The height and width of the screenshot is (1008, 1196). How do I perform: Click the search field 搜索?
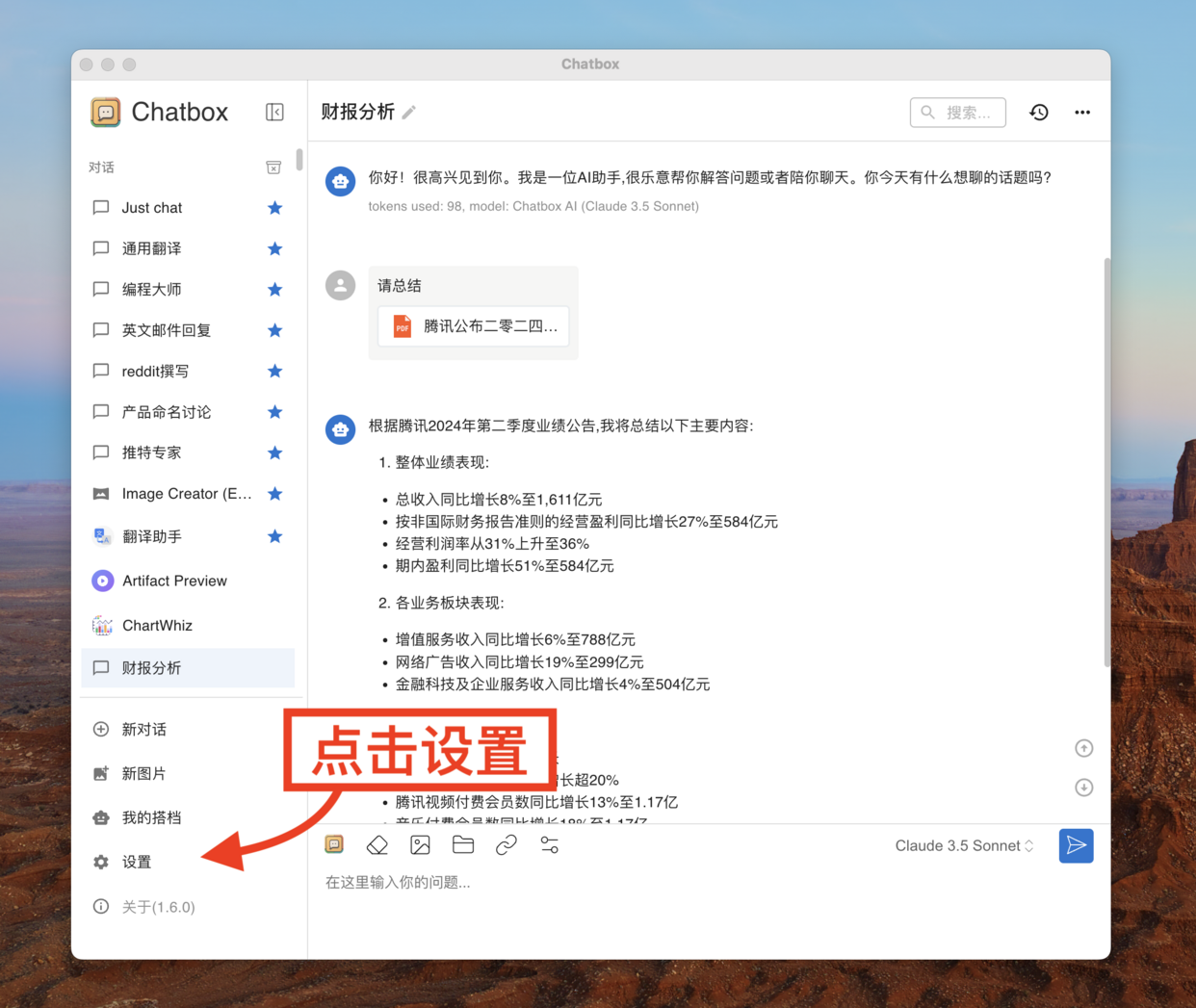click(958, 113)
